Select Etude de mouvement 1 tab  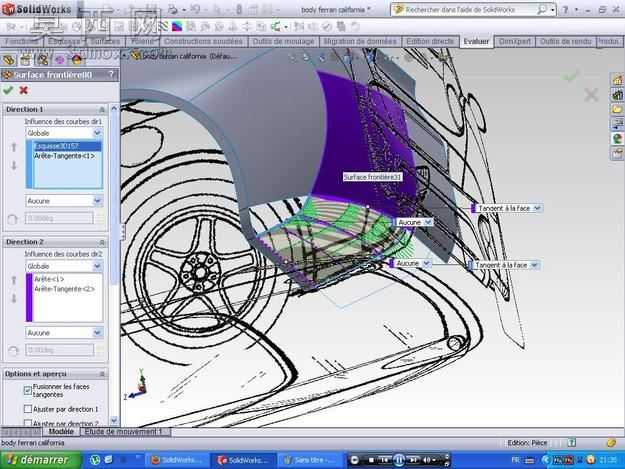[124, 432]
